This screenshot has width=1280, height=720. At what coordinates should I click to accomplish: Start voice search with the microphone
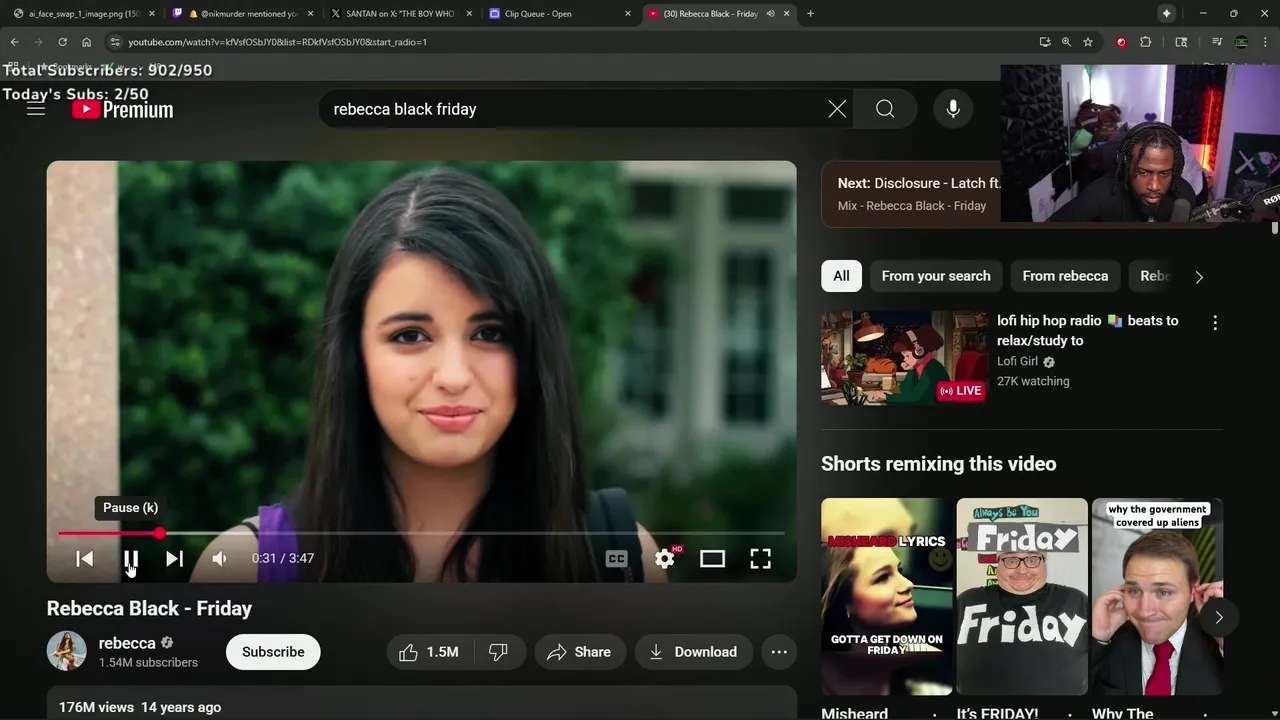point(953,109)
